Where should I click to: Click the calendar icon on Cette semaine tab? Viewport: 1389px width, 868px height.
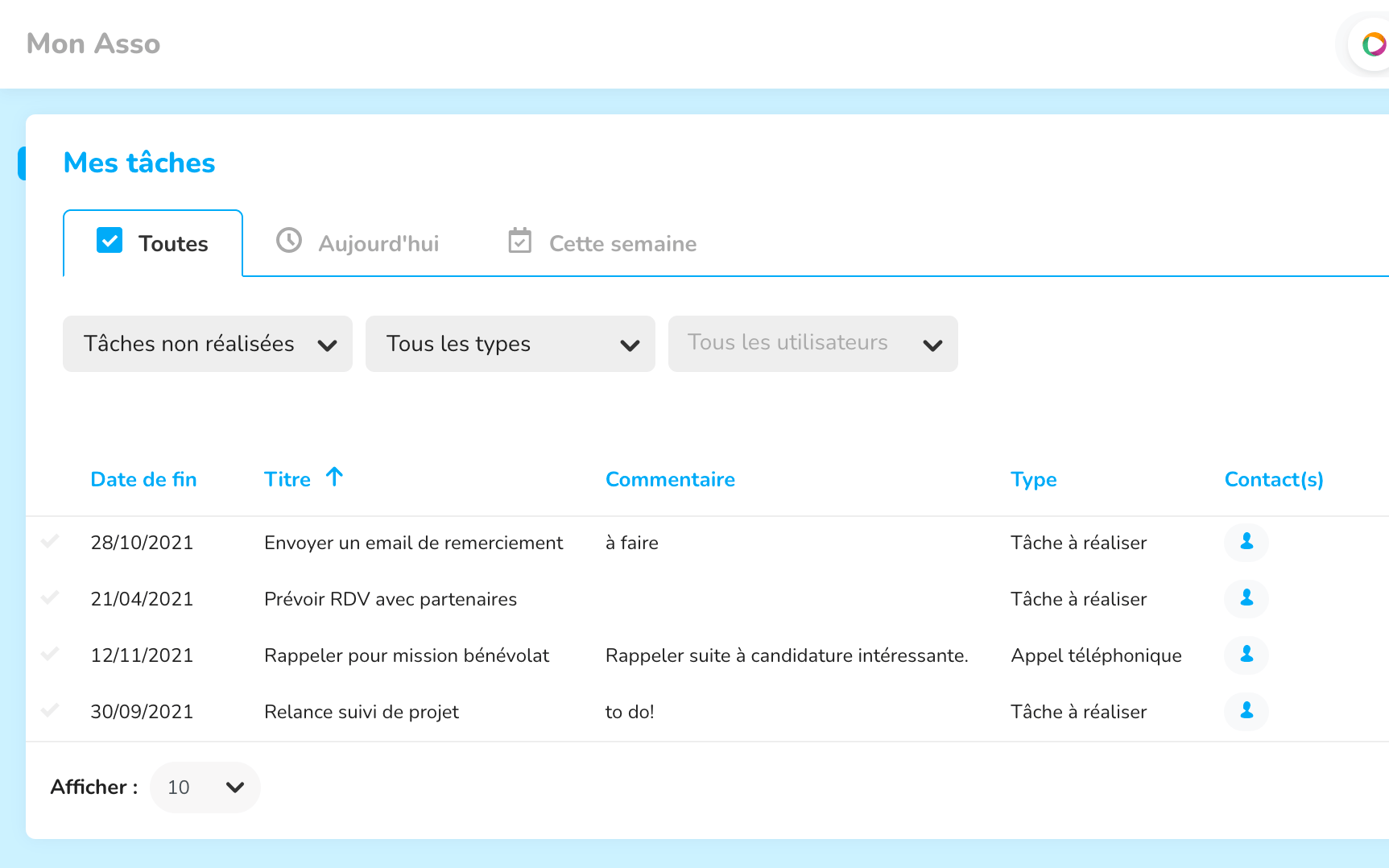(520, 241)
